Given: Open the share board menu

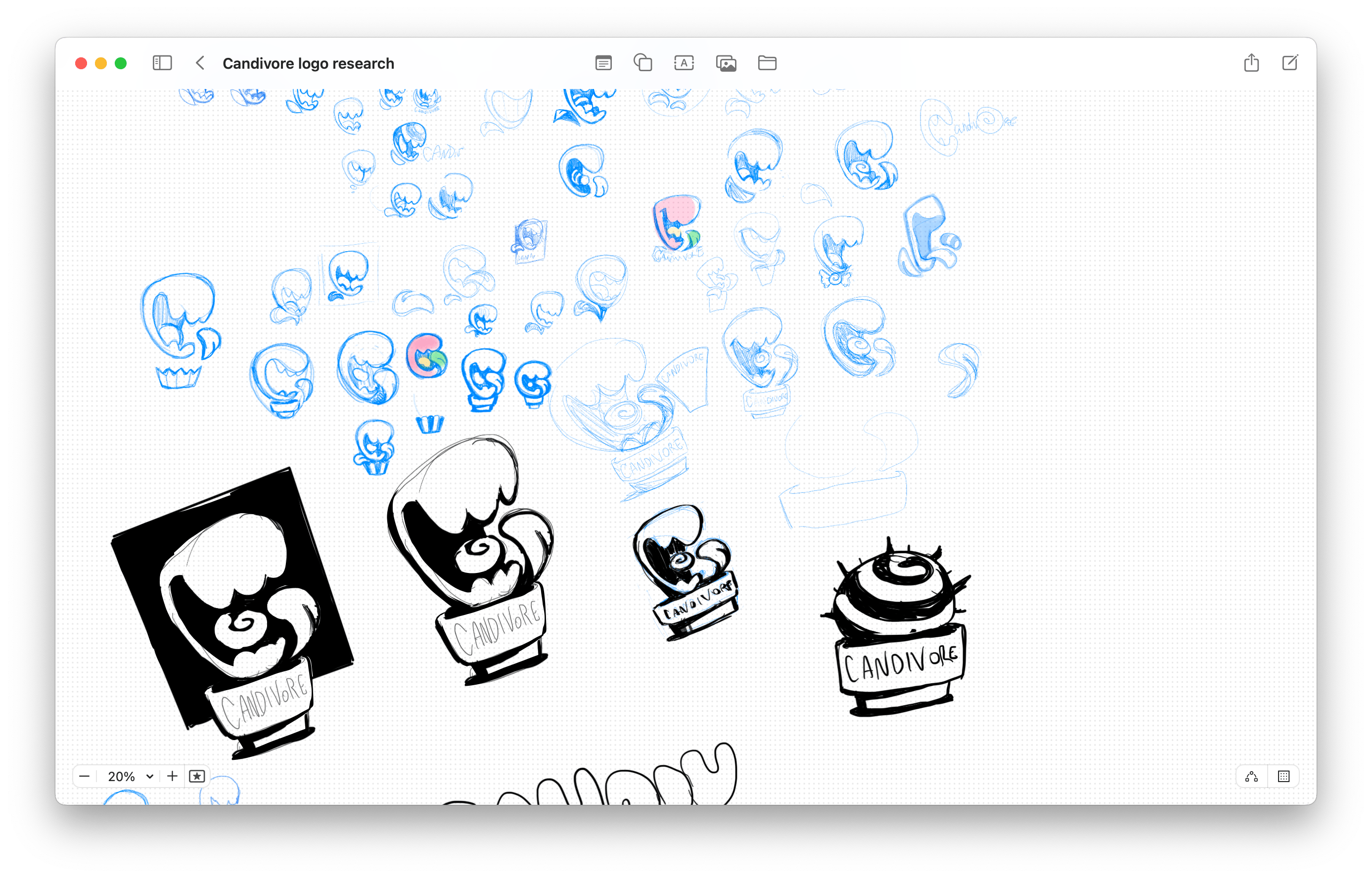Looking at the screenshot, I should [x=1251, y=63].
